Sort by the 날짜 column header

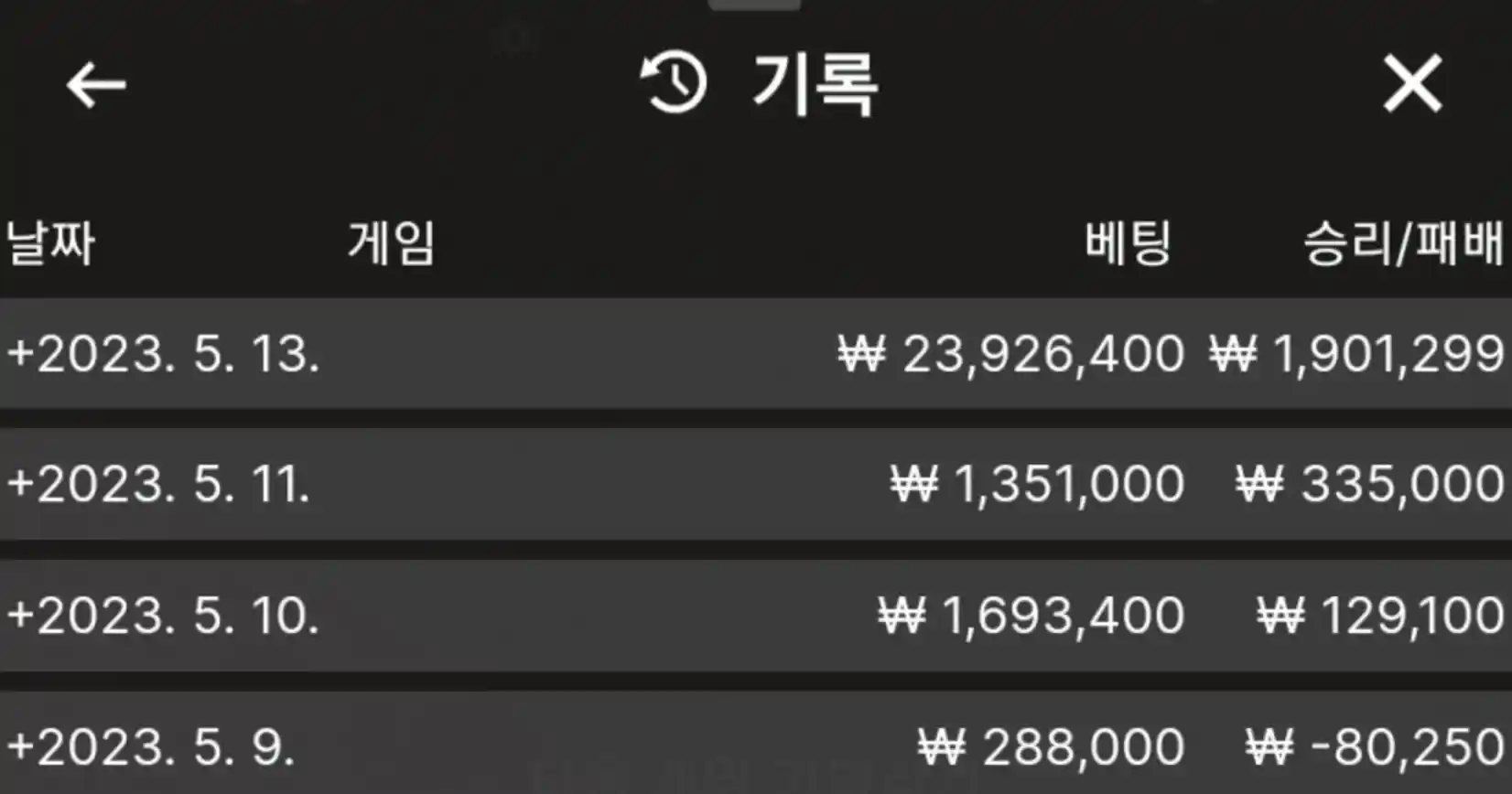tap(51, 244)
